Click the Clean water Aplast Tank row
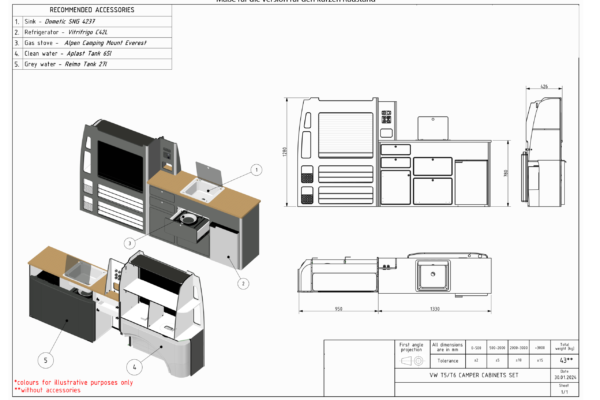This screenshot has height=400, width=600. click(85, 53)
